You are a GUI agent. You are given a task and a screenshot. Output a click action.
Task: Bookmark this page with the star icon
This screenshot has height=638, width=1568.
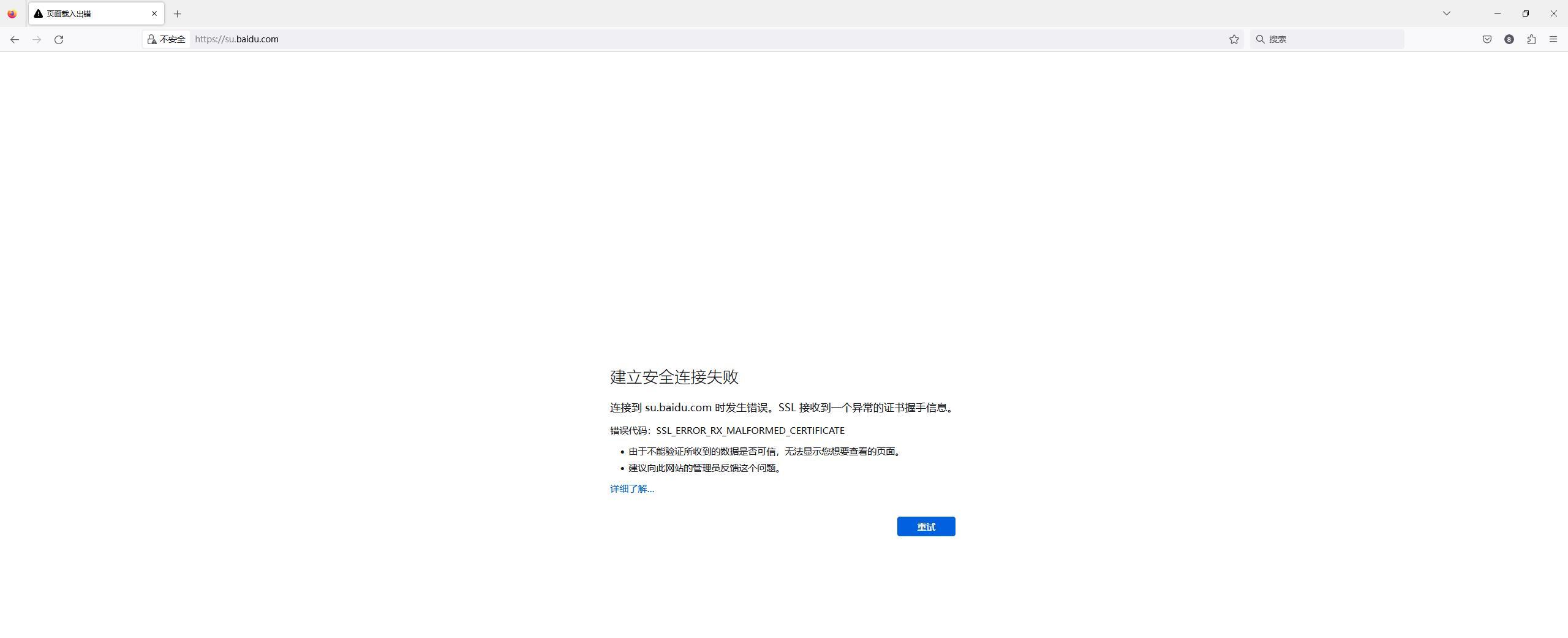pyautogui.click(x=1234, y=39)
